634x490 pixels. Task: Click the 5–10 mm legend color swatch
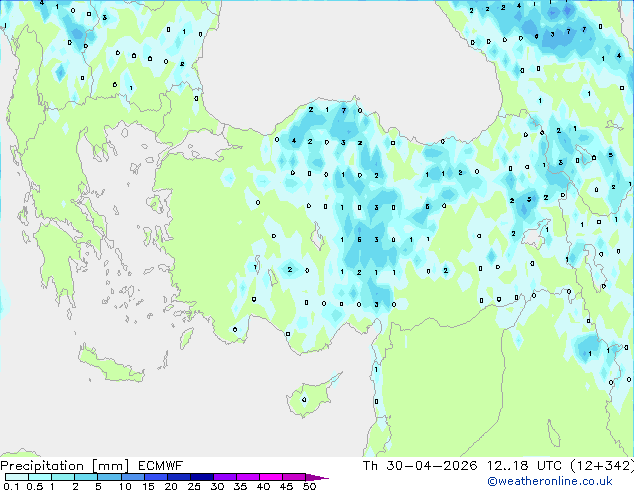(109, 477)
